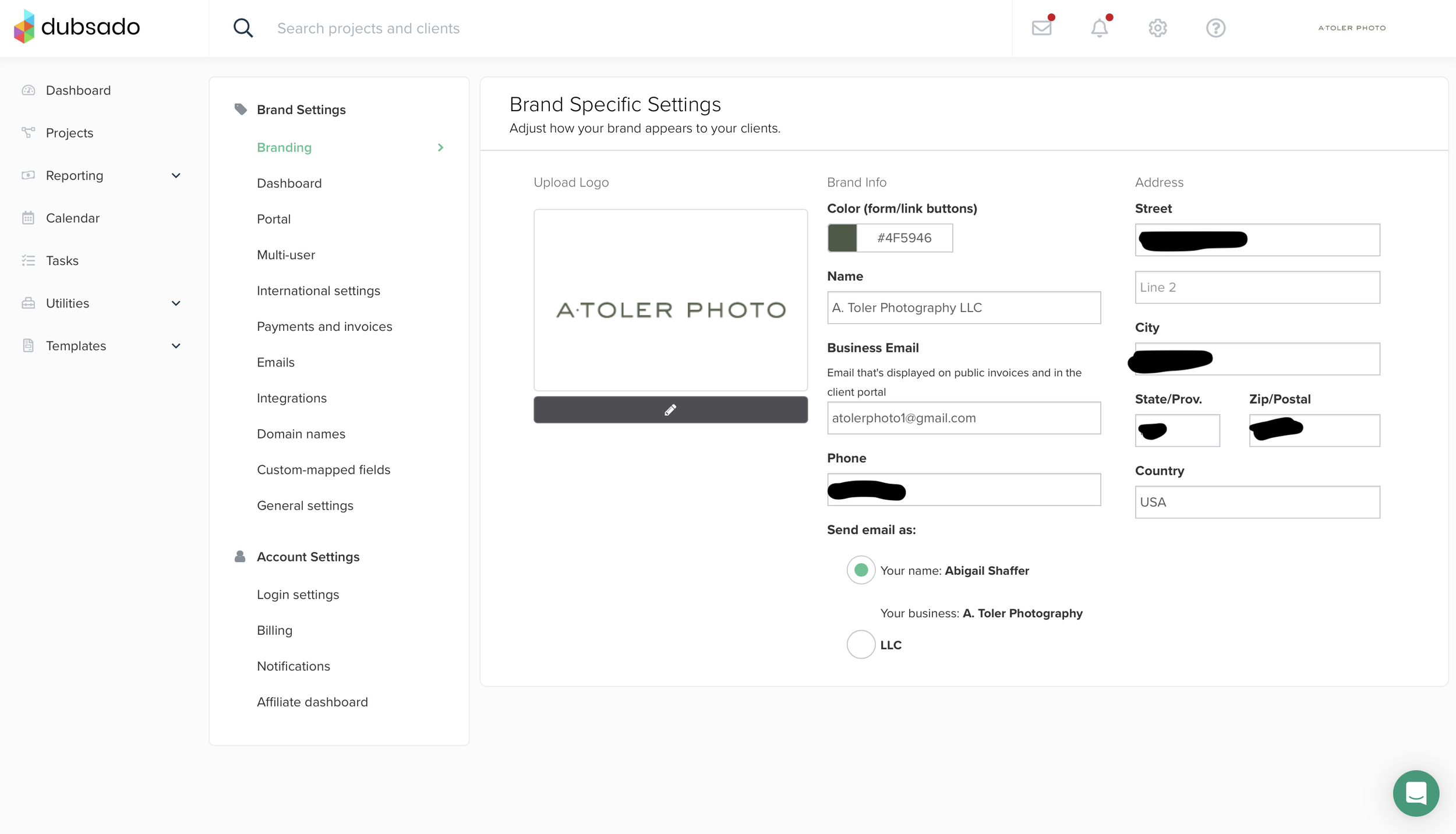Image resolution: width=1456 pixels, height=834 pixels.
Task: Click the address Line 2 field
Action: [1257, 287]
